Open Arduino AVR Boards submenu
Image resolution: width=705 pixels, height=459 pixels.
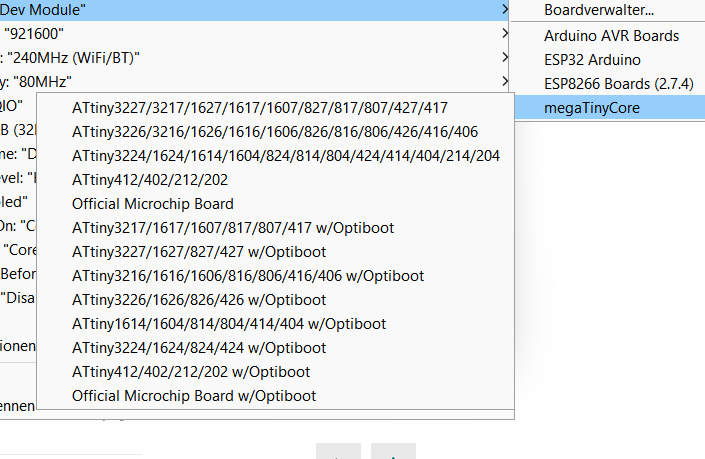[x=608, y=36]
